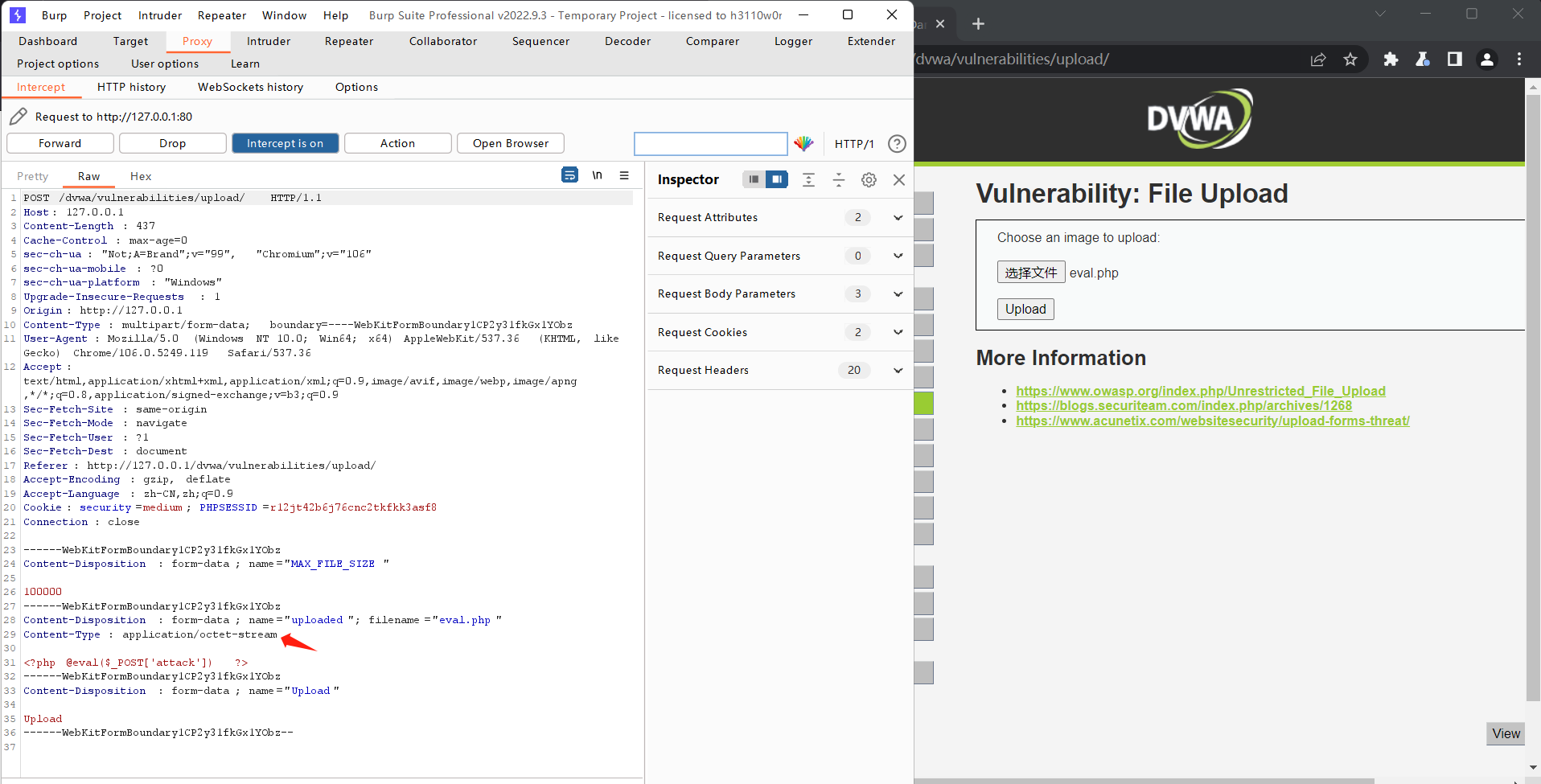Switch to the Hex view tab
The width and height of the screenshot is (1541, 784).
tap(141, 176)
